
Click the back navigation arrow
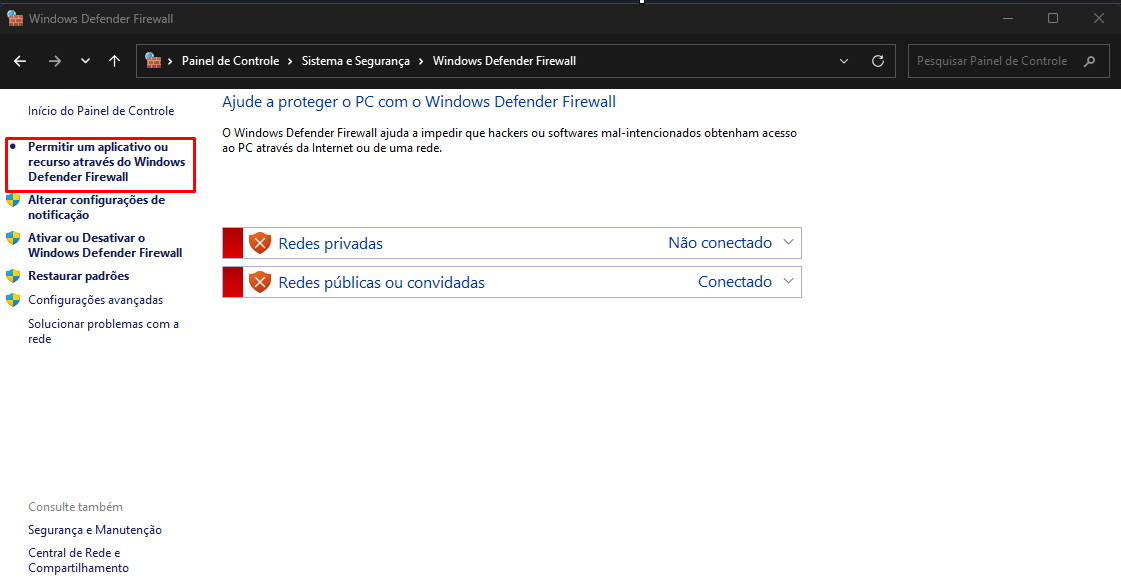click(x=20, y=61)
